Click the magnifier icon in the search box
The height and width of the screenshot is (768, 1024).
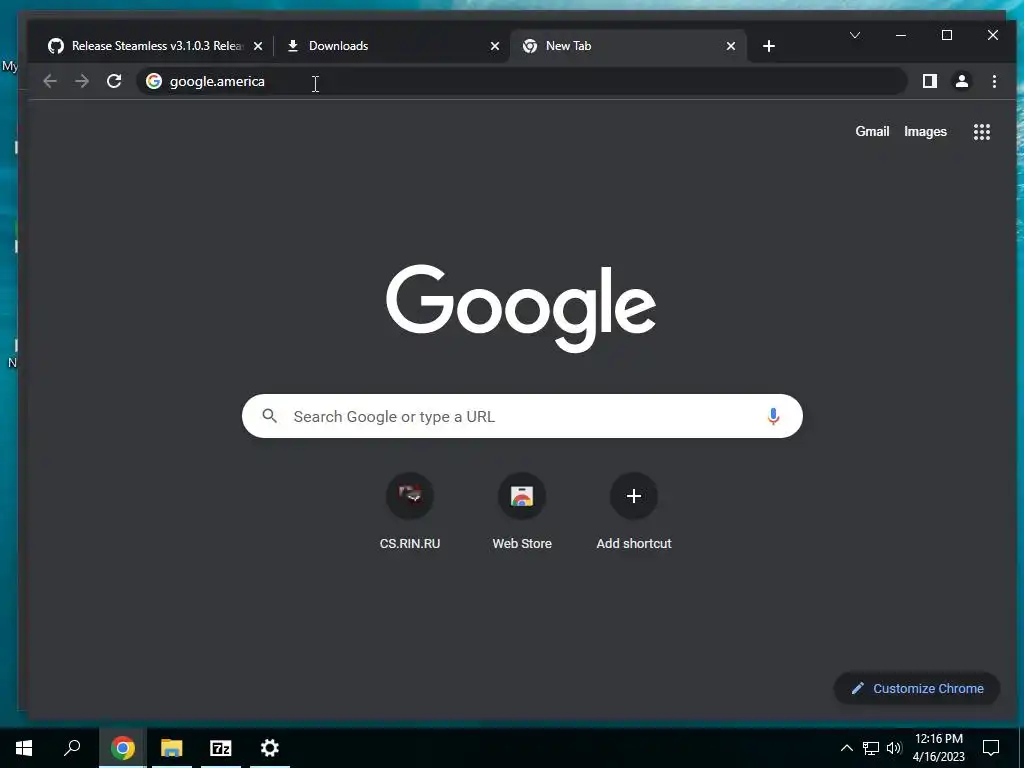270,416
